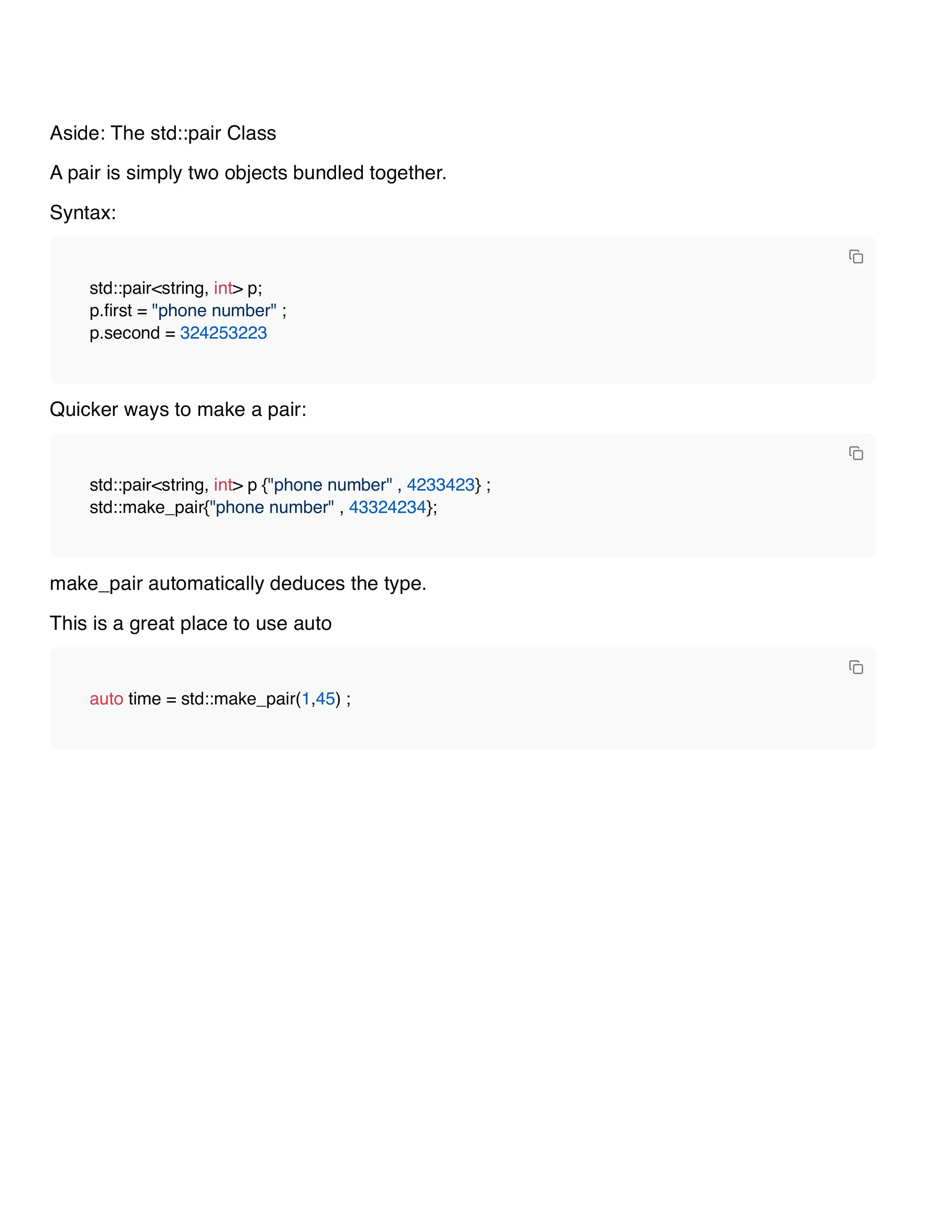This screenshot has height=1232, width=952.
Task: Click the 'Aside: The std::pair Class' heading
Action: pos(163,133)
